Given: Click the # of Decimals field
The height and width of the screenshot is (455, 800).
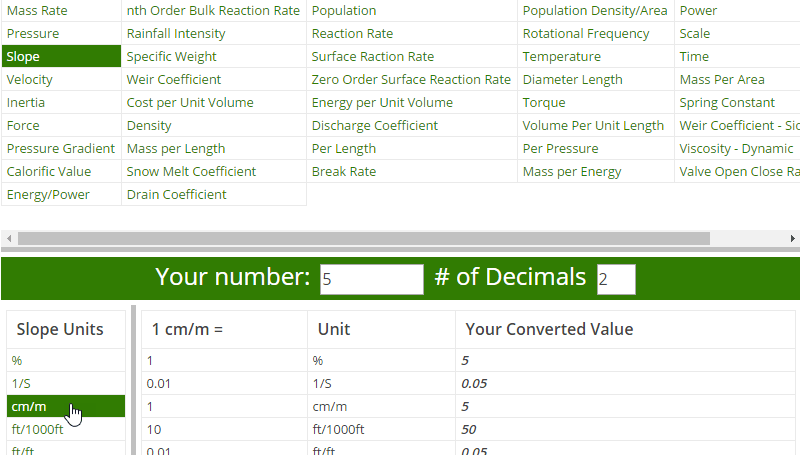Looking at the screenshot, I should 616,279.
